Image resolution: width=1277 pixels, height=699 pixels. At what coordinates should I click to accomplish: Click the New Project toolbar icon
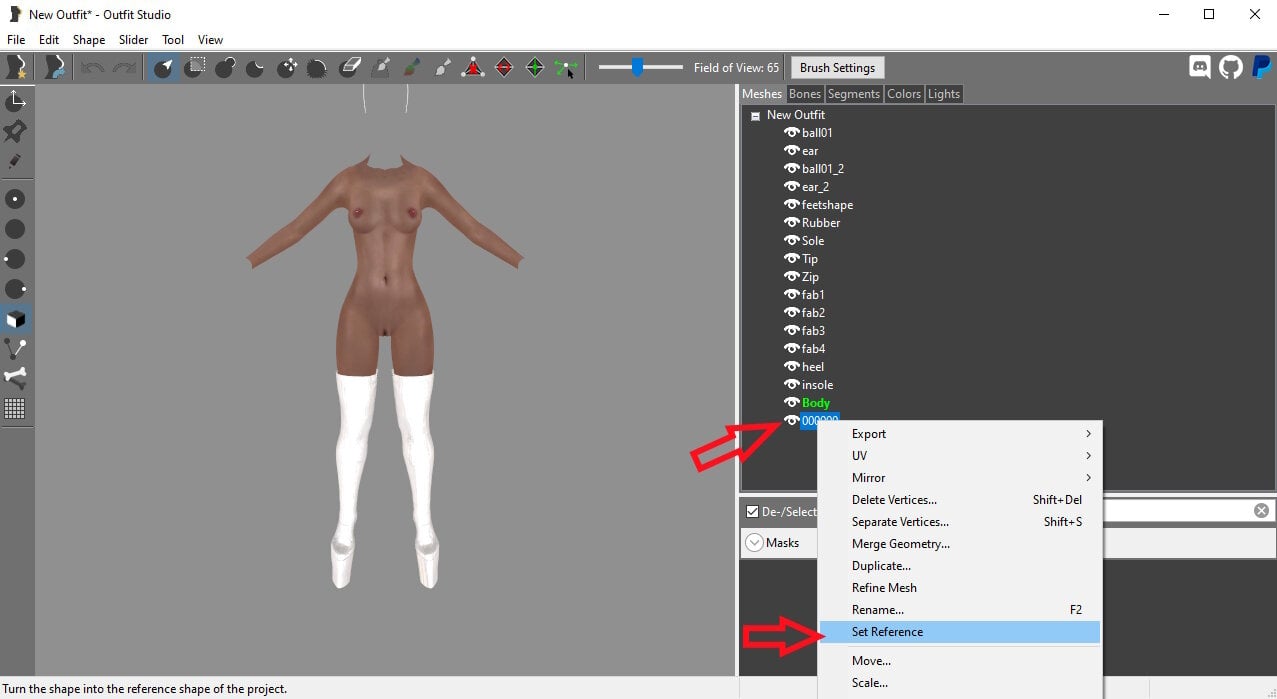pyautogui.click(x=16, y=68)
